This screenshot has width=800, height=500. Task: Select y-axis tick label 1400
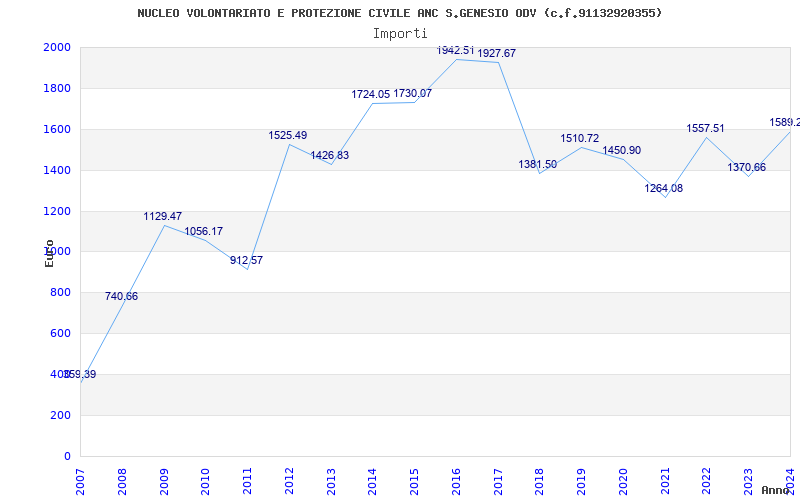(x=57, y=170)
